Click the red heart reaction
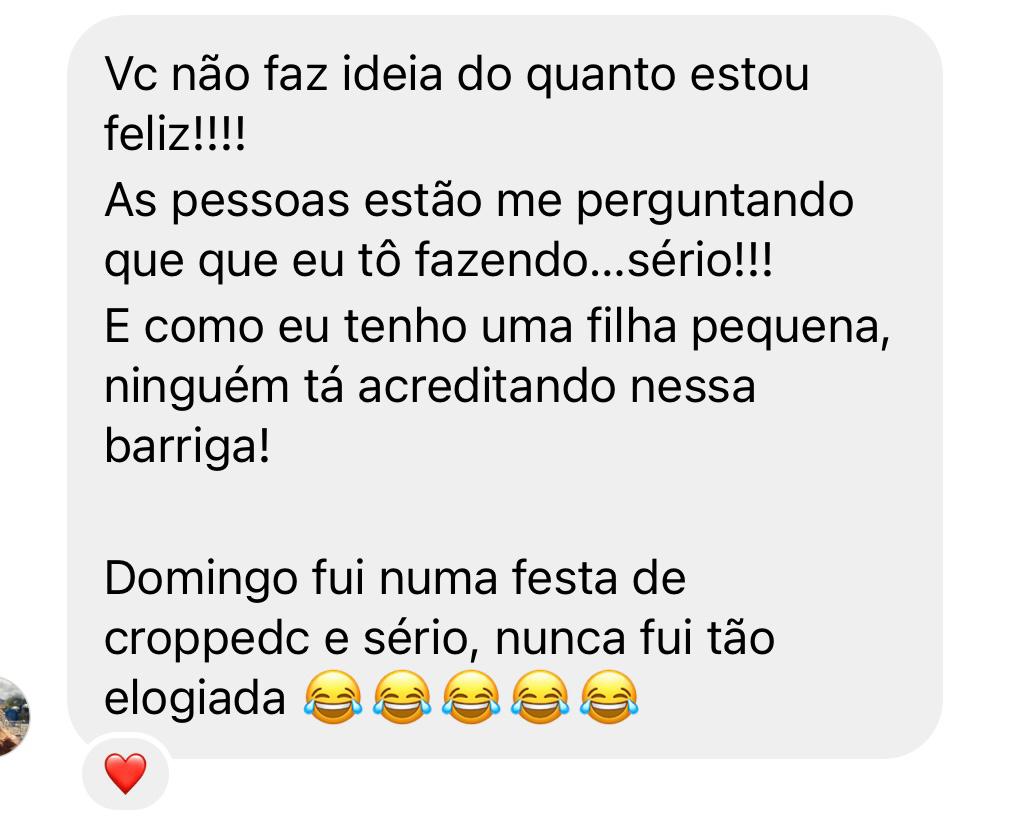 coord(125,773)
